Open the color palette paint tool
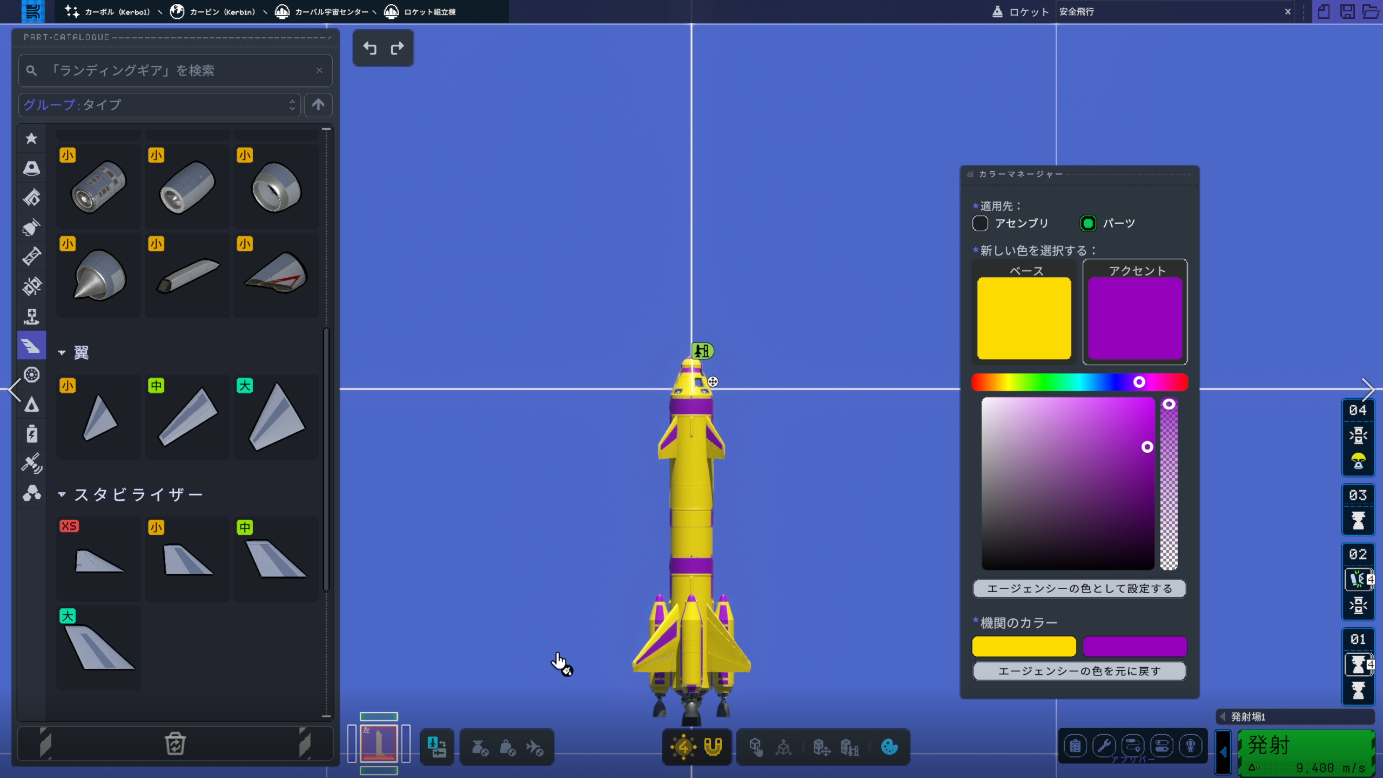 (x=889, y=747)
